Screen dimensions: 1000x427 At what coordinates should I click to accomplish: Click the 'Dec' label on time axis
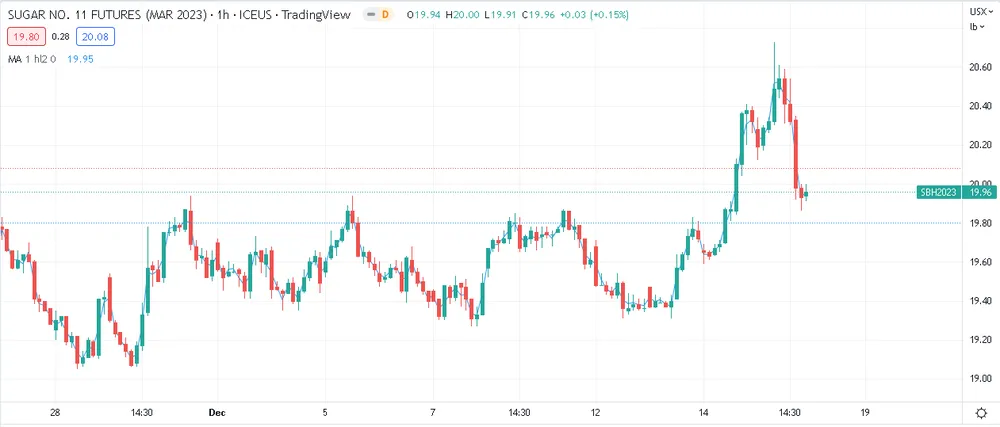(x=216, y=412)
